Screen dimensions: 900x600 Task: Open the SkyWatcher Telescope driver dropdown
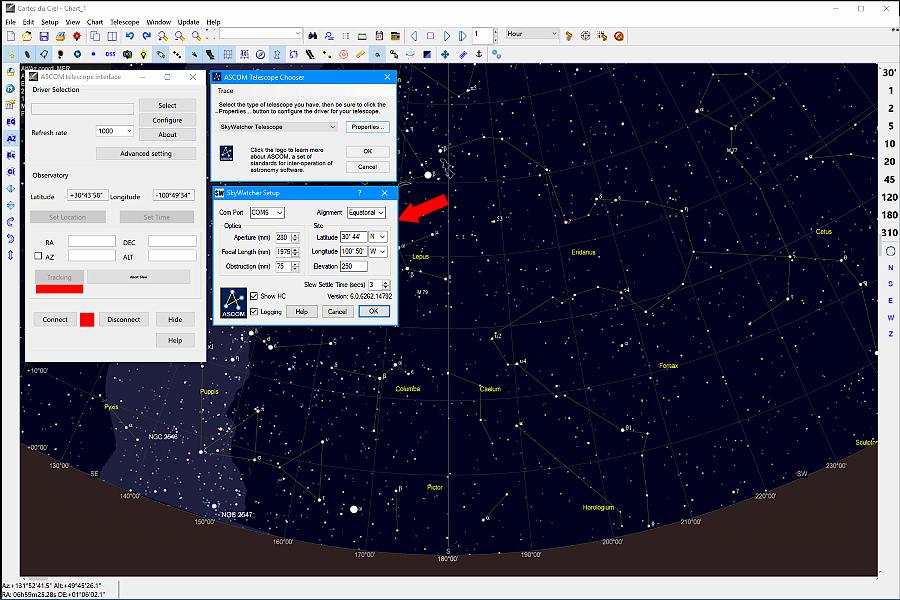[277, 127]
